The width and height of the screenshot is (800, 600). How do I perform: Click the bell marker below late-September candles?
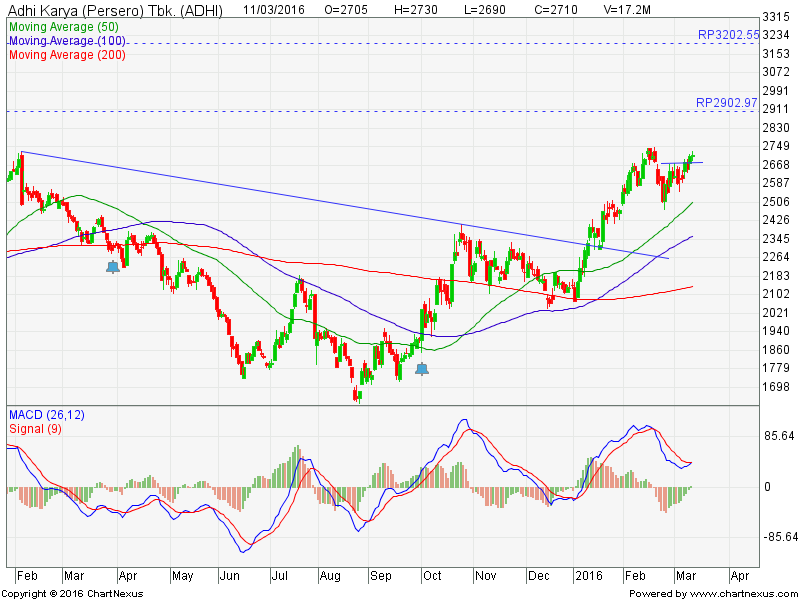(422, 369)
